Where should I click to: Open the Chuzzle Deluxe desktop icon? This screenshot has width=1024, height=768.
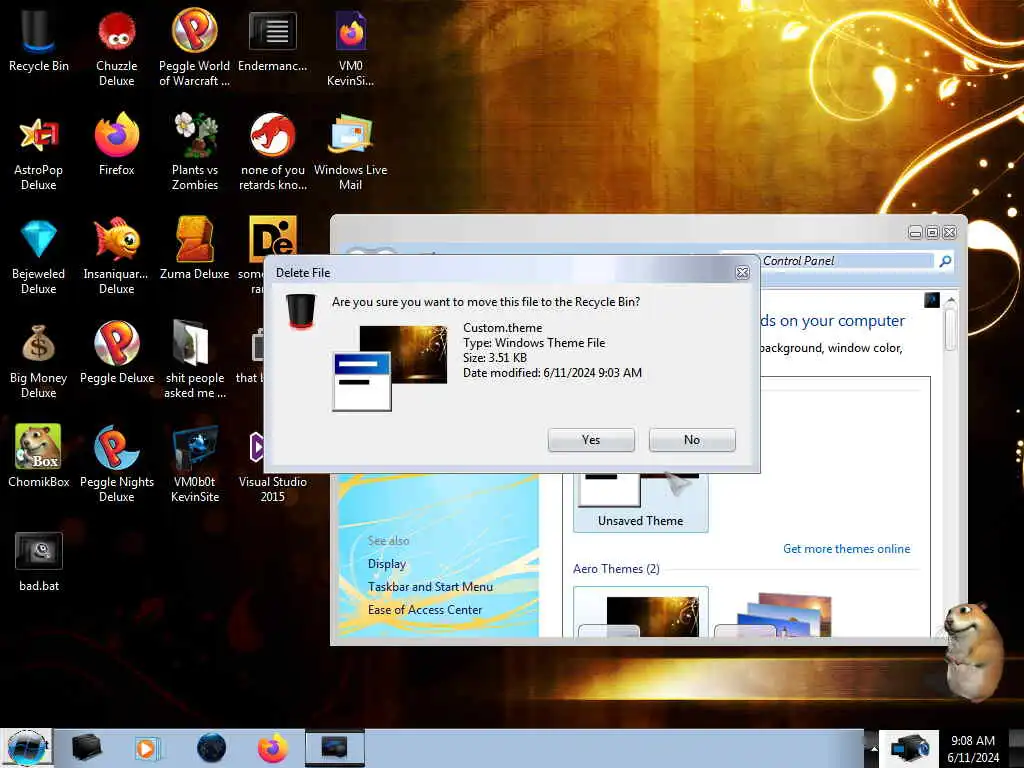(x=116, y=47)
